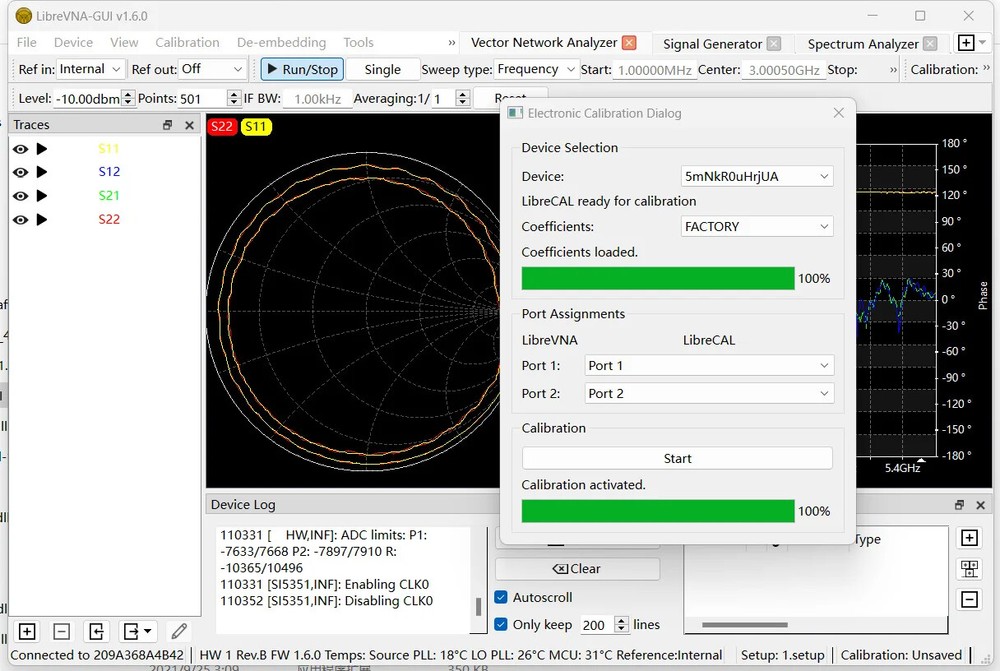
Task: Start the electronic calibration
Action: (x=677, y=457)
